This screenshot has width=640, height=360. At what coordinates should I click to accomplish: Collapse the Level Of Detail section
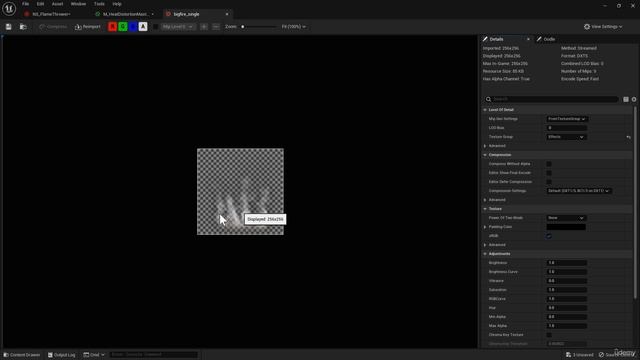click(x=485, y=110)
